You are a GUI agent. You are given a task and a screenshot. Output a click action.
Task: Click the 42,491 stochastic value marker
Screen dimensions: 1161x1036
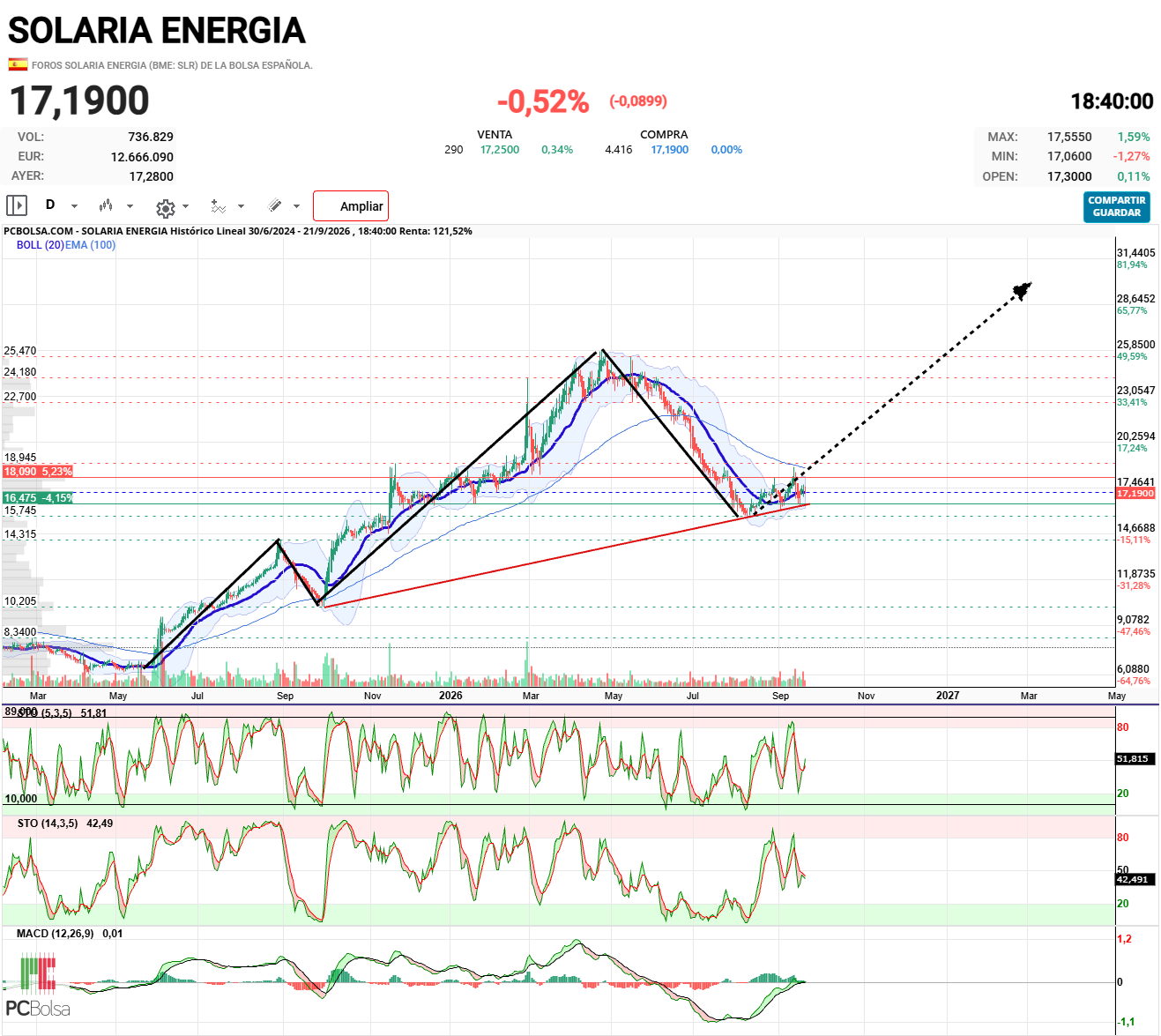coord(1133,880)
